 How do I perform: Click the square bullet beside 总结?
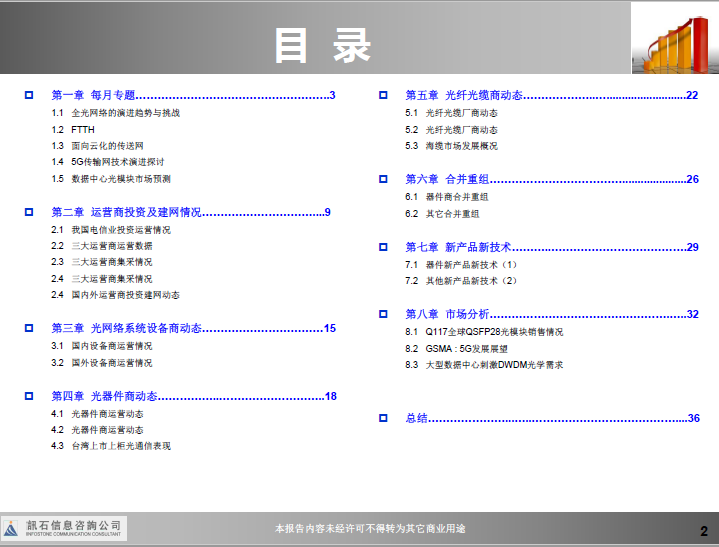(383, 418)
